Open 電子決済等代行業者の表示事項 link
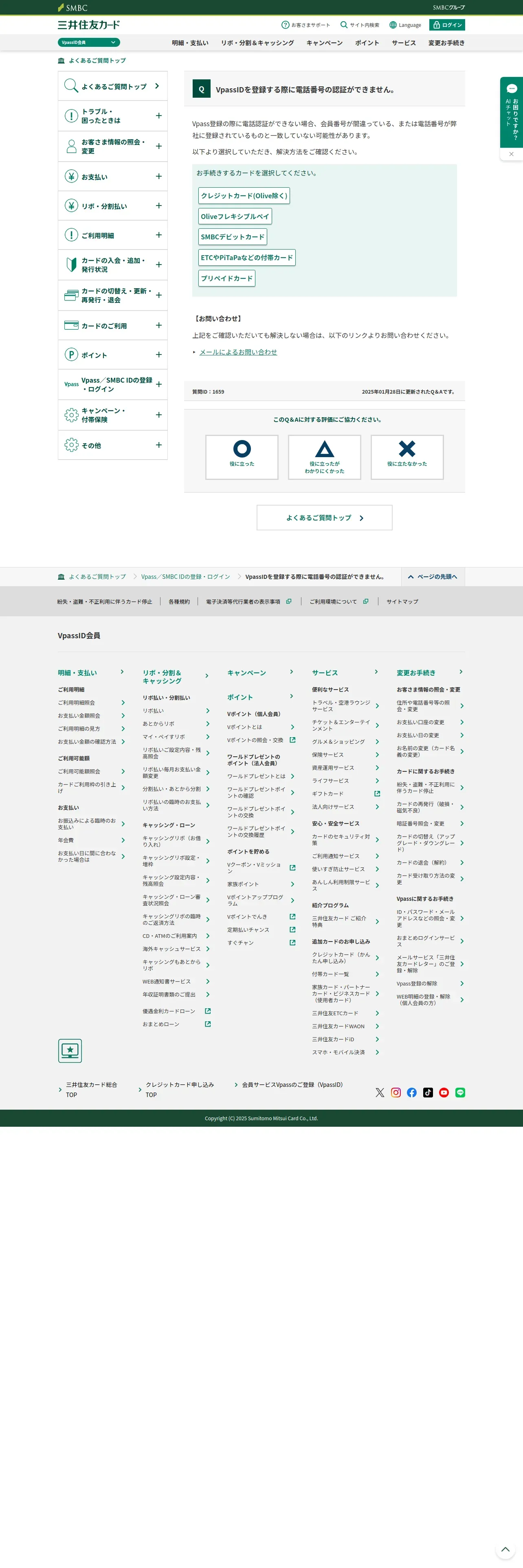Image resolution: width=523 pixels, height=1568 pixels. (248, 601)
